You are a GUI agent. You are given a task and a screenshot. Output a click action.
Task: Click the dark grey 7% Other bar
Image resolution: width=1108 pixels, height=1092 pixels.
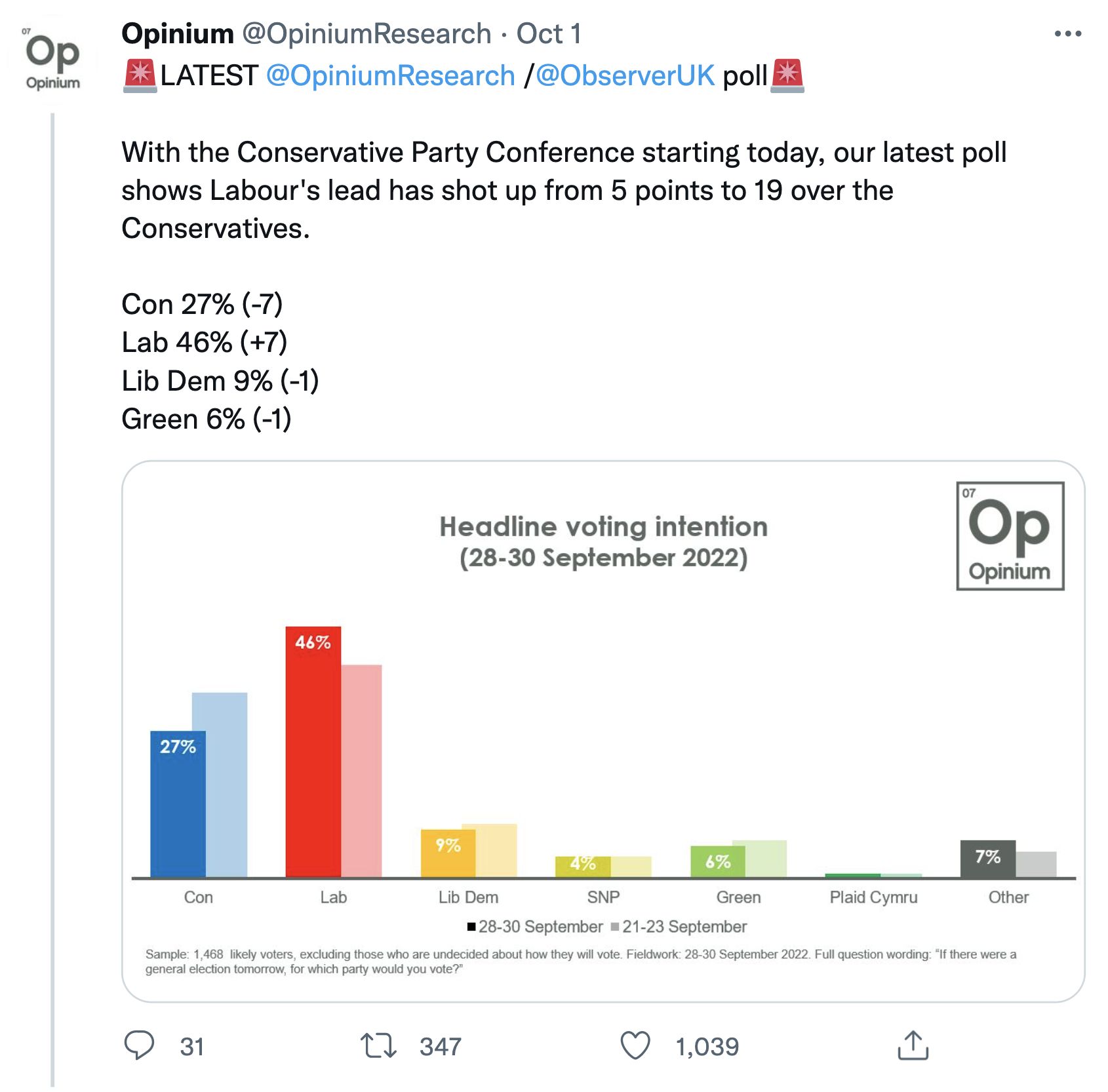(x=987, y=859)
